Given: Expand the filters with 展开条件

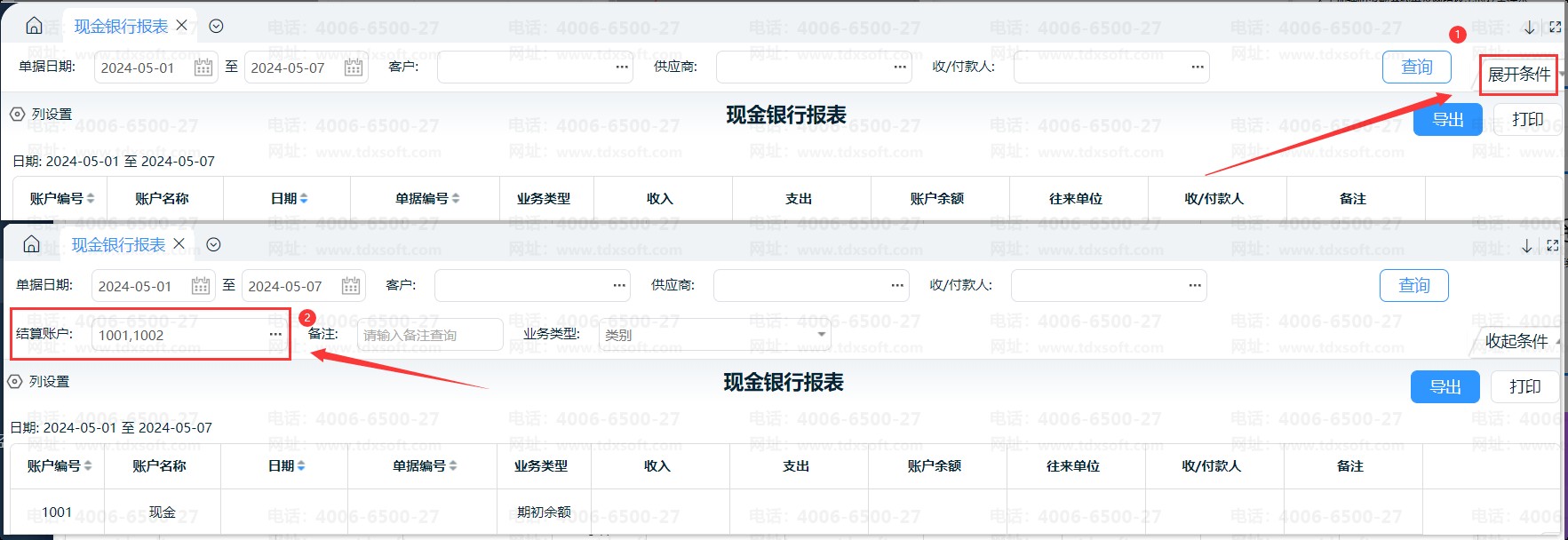Looking at the screenshot, I should pos(1518,75).
